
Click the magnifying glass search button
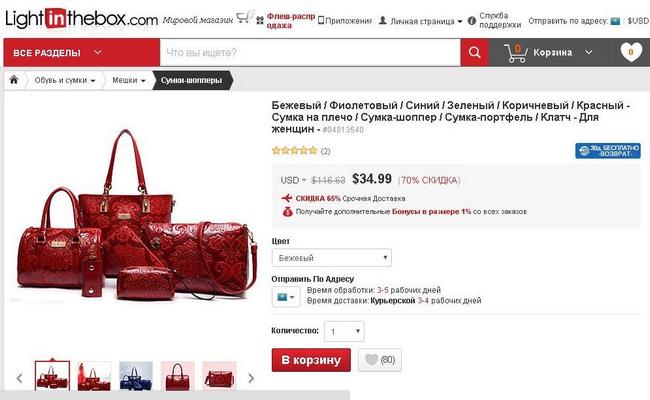[474, 52]
